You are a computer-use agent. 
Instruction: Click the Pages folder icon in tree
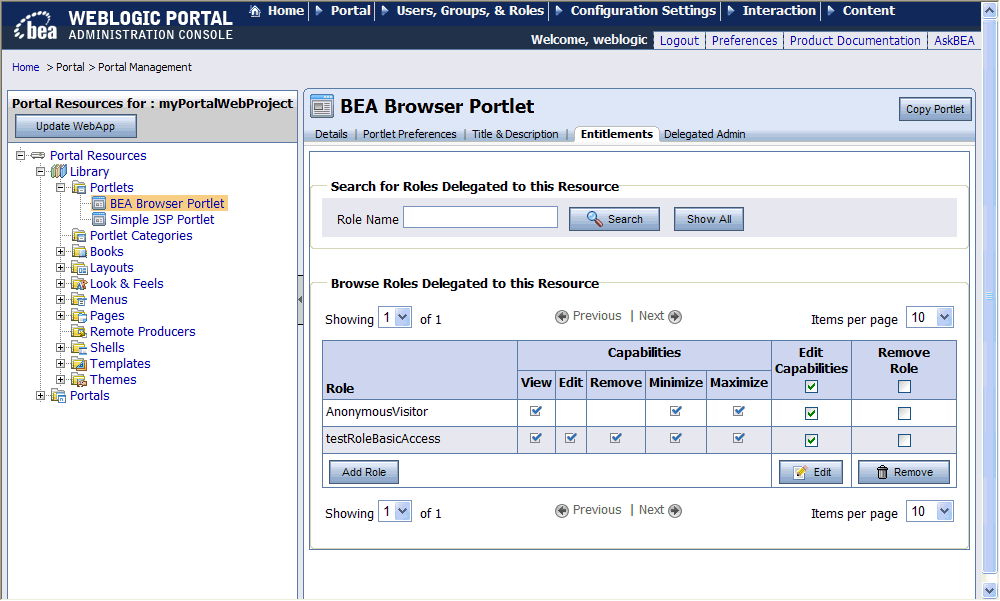[x=79, y=315]
